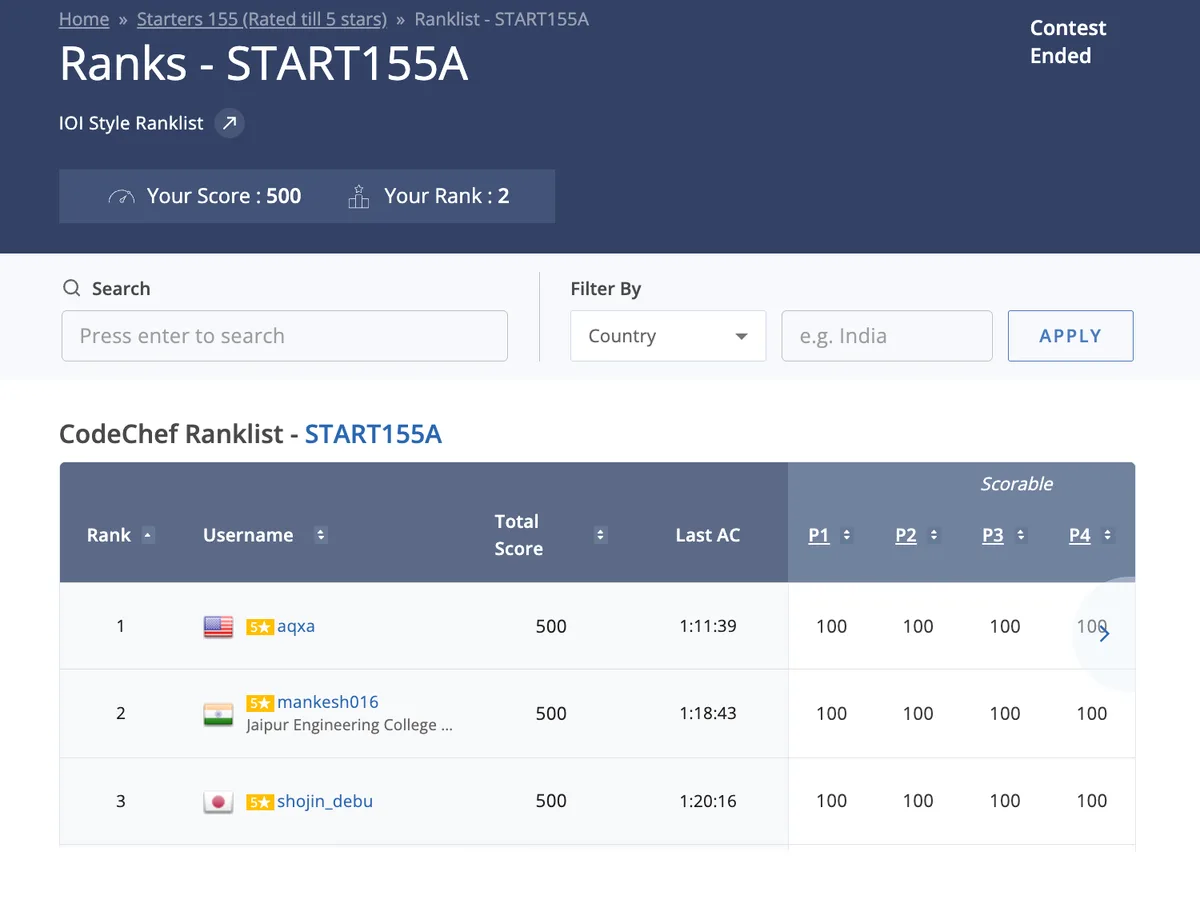Open the IOI Style Ranklist arrow icon
This screenshot has height=899, width=1200.
coord(230,124)
